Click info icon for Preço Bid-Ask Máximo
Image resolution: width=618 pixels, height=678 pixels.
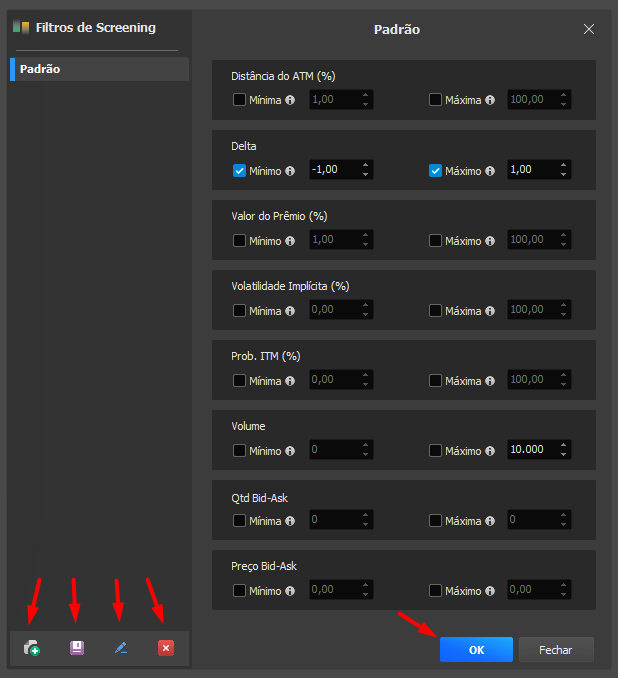pyautogui.click(x=490, y=591)
